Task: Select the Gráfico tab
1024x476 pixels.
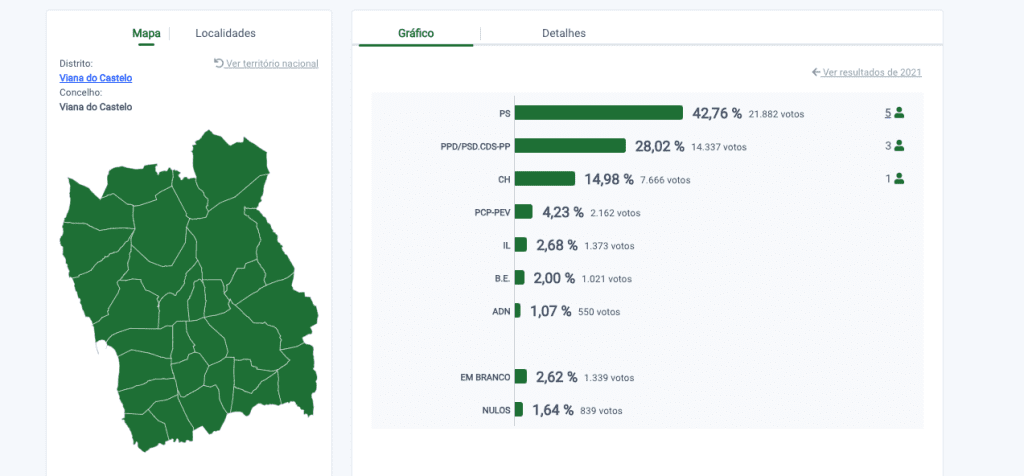Action: [416, 33]
